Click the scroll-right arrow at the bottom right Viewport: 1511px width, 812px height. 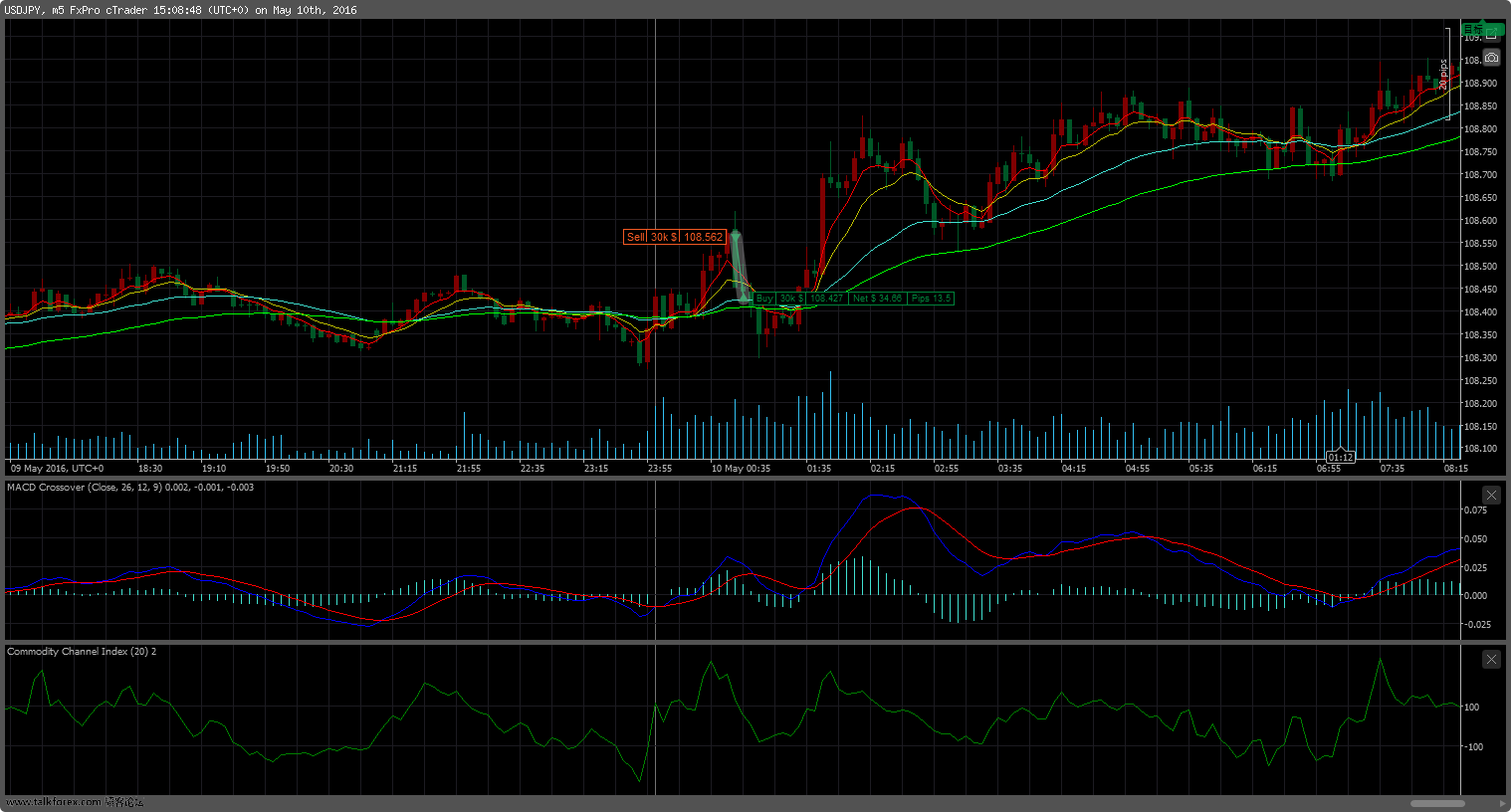tap(1503, 803)
